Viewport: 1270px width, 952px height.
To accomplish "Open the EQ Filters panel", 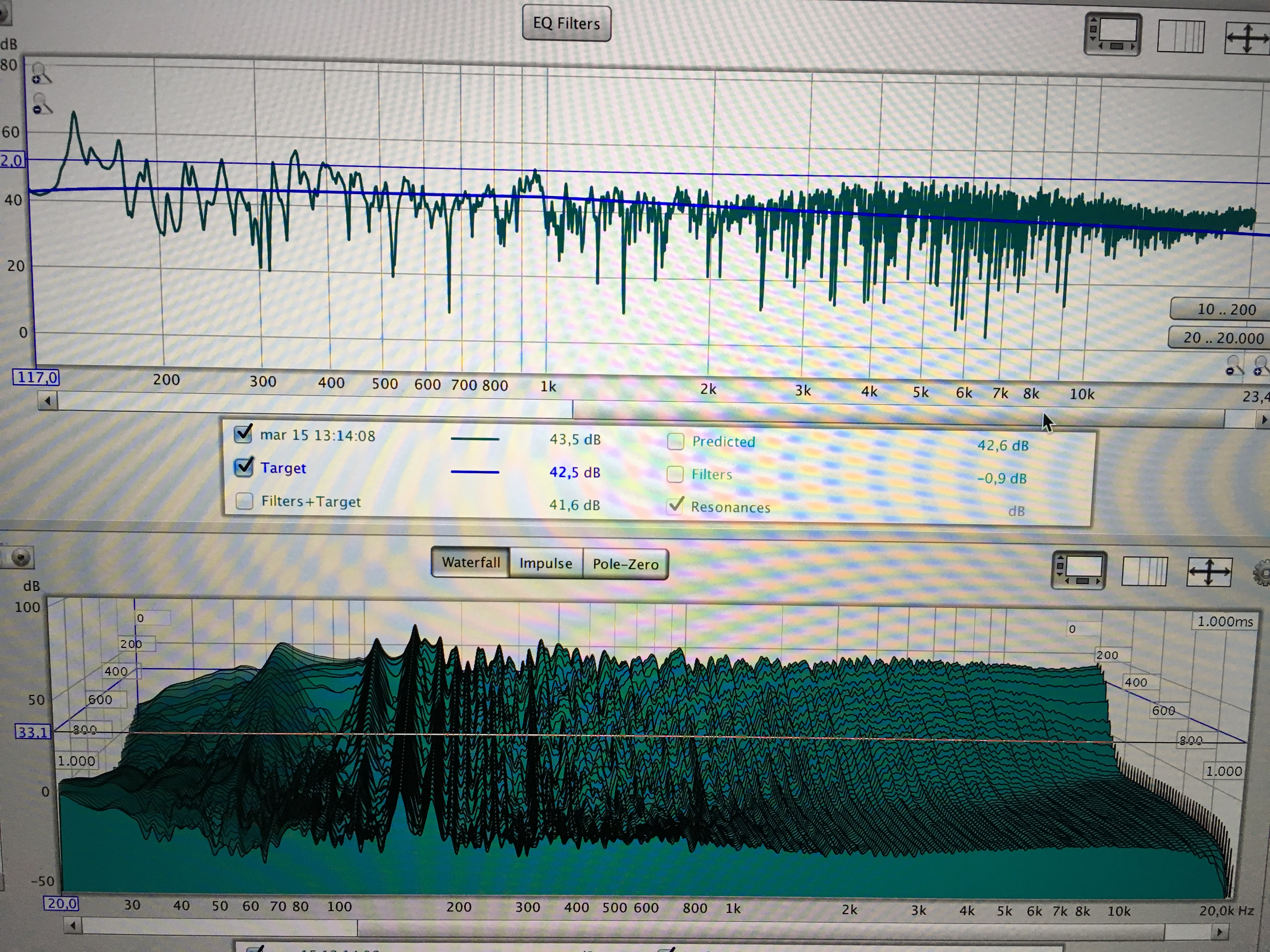I will (566, 24).
